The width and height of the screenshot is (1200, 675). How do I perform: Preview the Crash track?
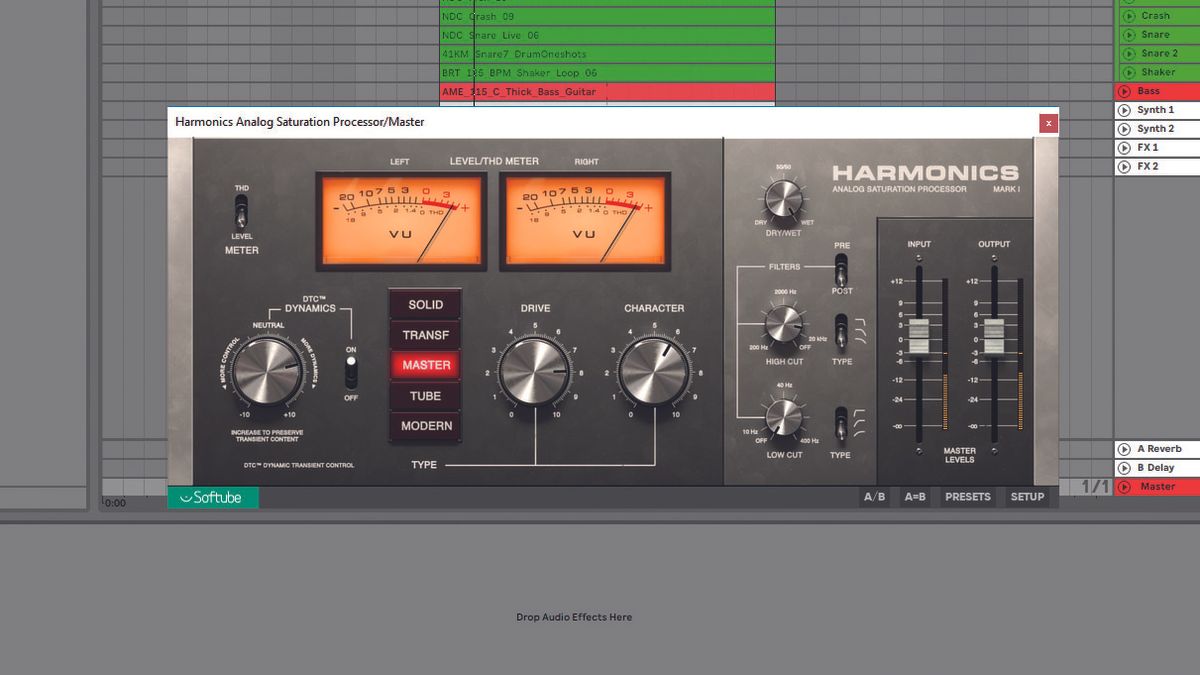(x=1128, y=15)
